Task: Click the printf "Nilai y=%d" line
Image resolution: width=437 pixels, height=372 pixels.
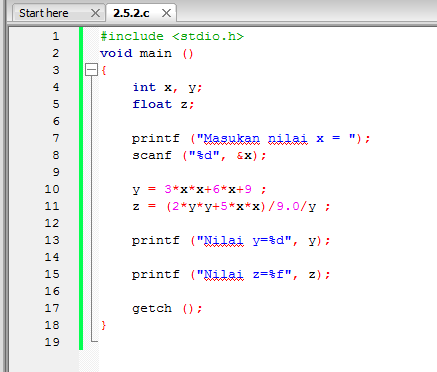Action: tap(231, 240)
